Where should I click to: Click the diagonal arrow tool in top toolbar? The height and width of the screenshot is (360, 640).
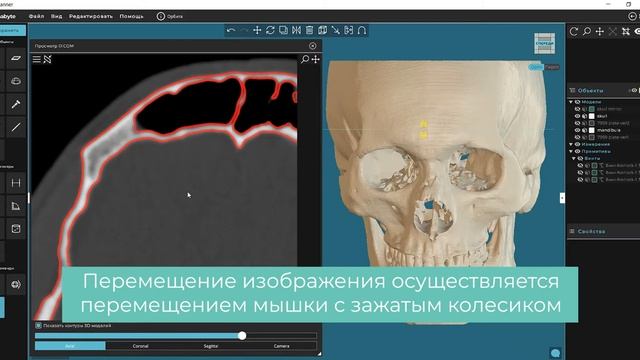click(x=336, y=30)
